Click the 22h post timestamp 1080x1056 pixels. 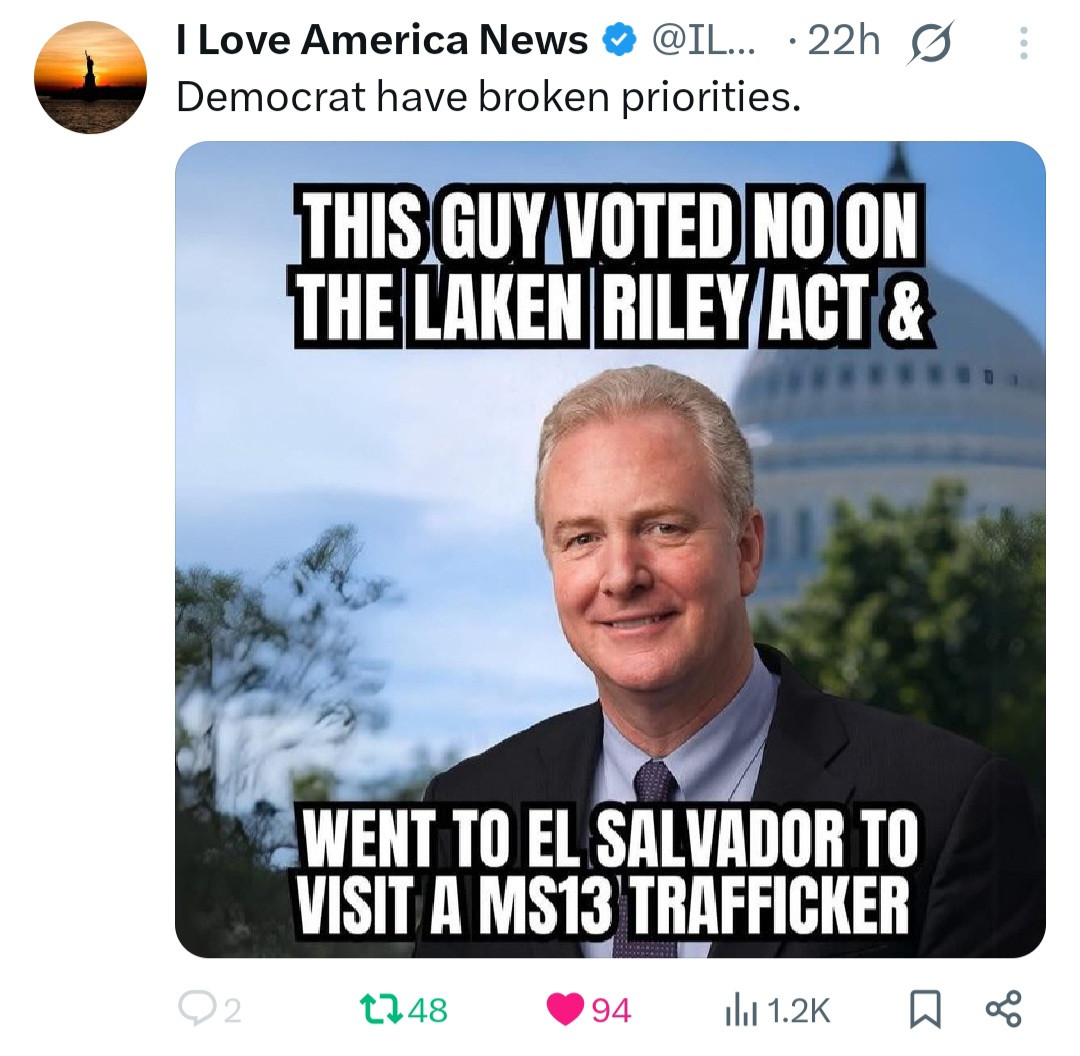tap(844, 40)
